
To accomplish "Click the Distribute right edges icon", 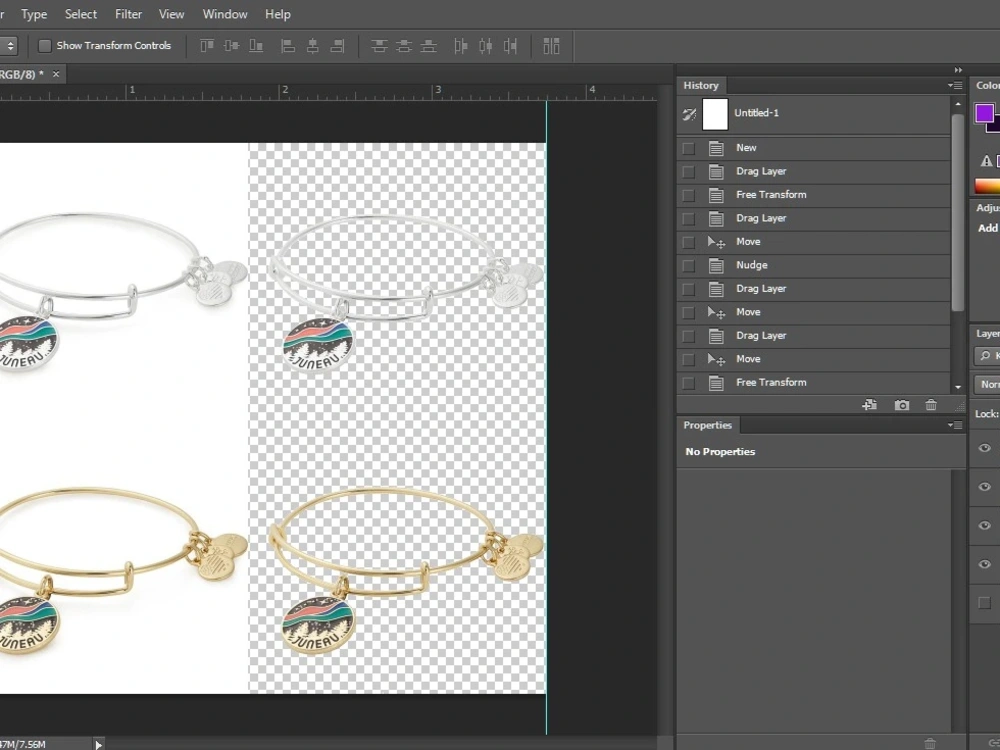I will 510,46.
